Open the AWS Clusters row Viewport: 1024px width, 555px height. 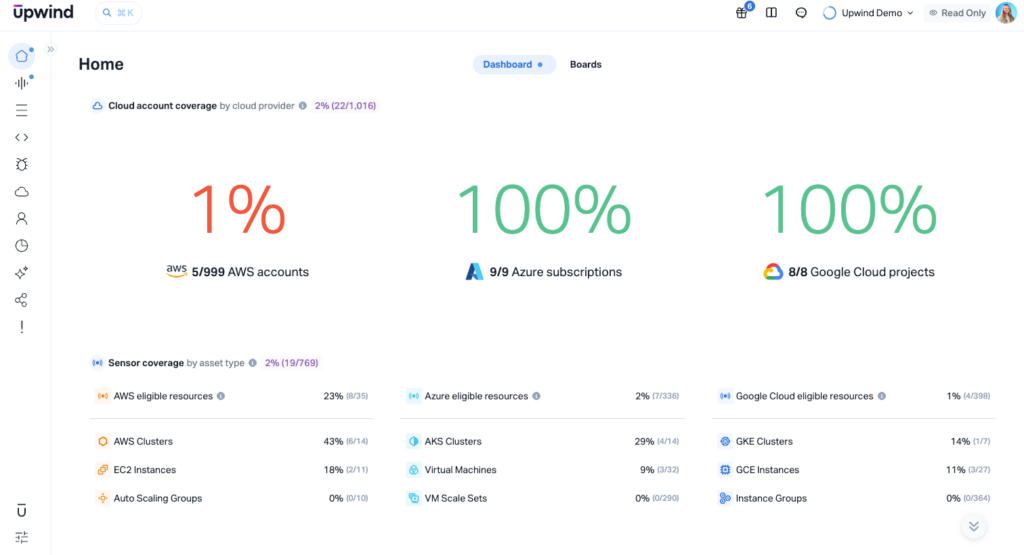click(x=143, y=441)
